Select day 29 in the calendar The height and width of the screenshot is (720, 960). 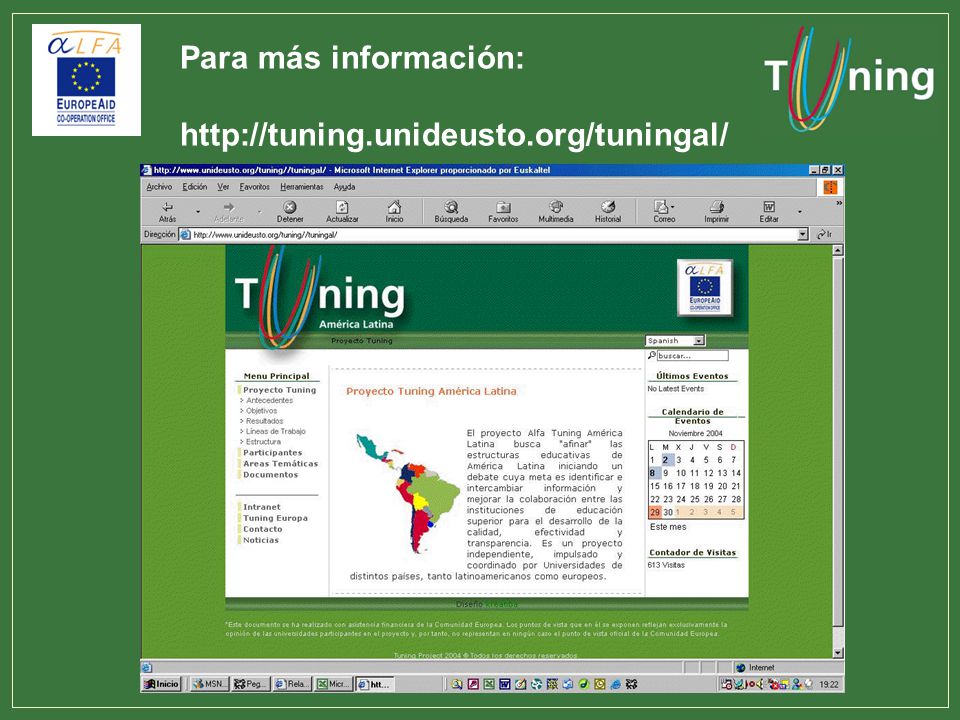(655, 512)
